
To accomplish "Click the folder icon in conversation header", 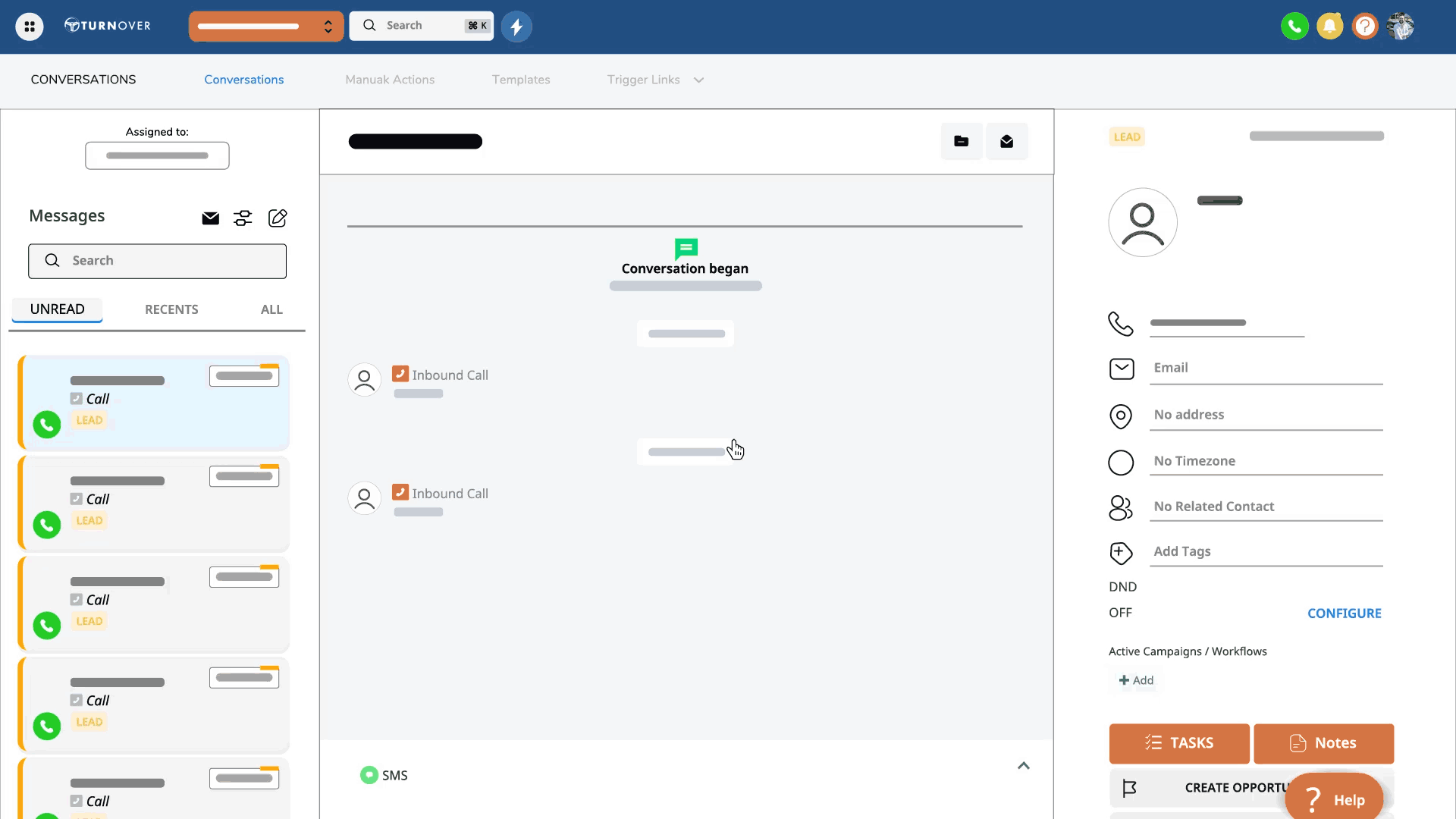I will [x=961, y=141].
